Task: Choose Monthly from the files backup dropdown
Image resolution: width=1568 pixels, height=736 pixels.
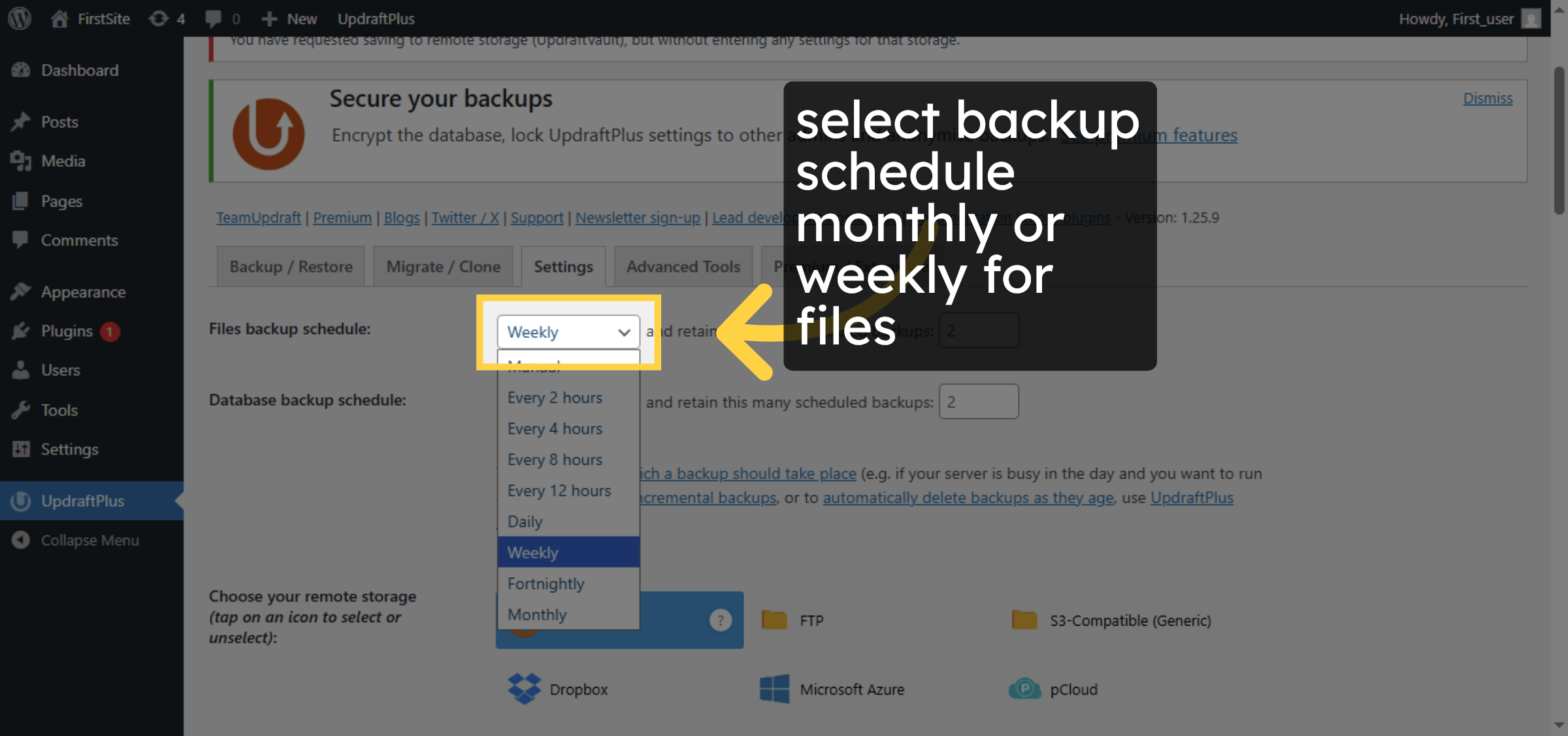Action: (537, 614)
